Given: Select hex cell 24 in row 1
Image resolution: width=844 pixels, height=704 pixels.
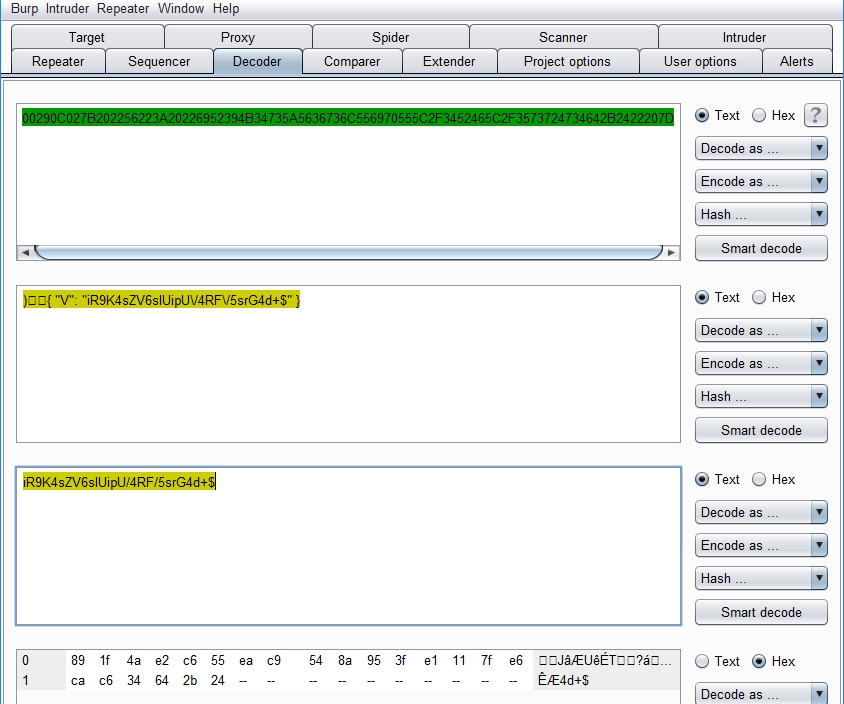Looking at the screenshot, I should point(217,680).
